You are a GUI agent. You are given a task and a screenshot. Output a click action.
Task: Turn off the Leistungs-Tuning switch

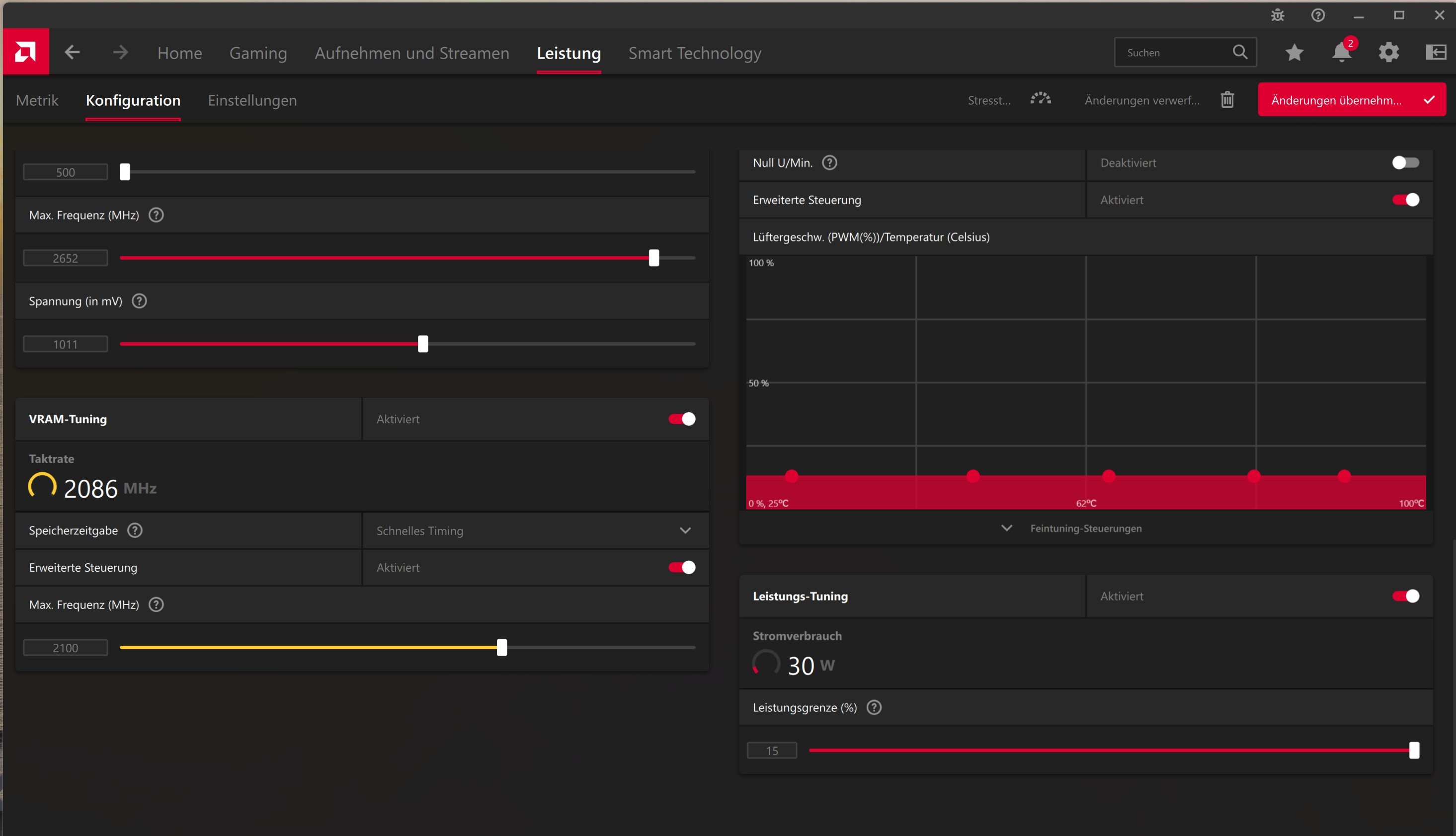click(x=1405, y=596)
